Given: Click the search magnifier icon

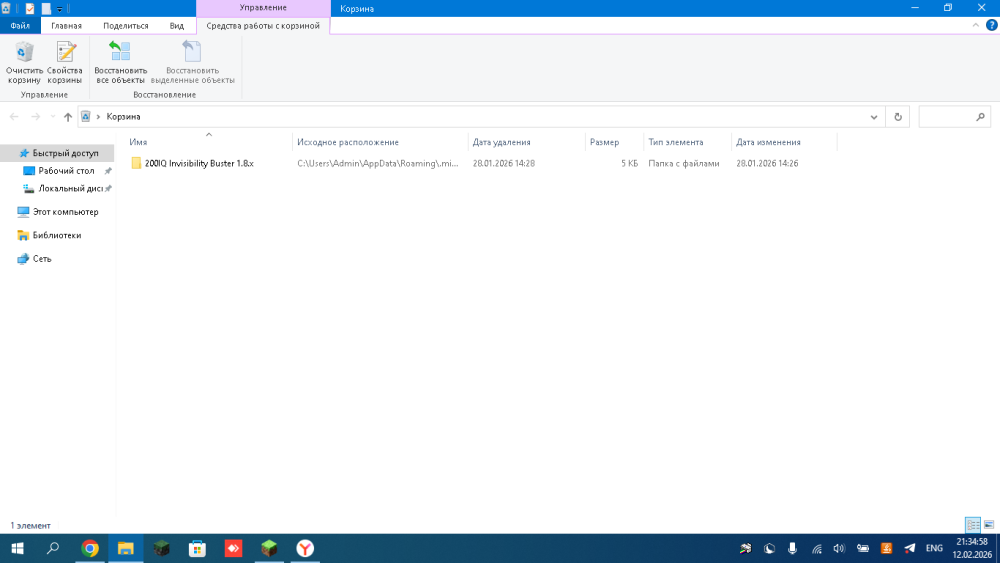Looking at the screenshot, I should (980, 117).
